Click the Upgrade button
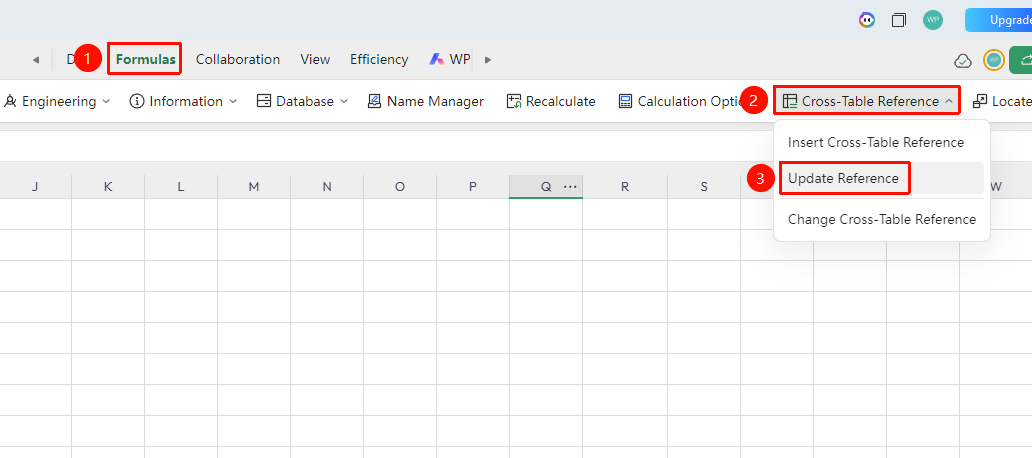The height and width of the screenshot is (458, 1032). [998, 20]
